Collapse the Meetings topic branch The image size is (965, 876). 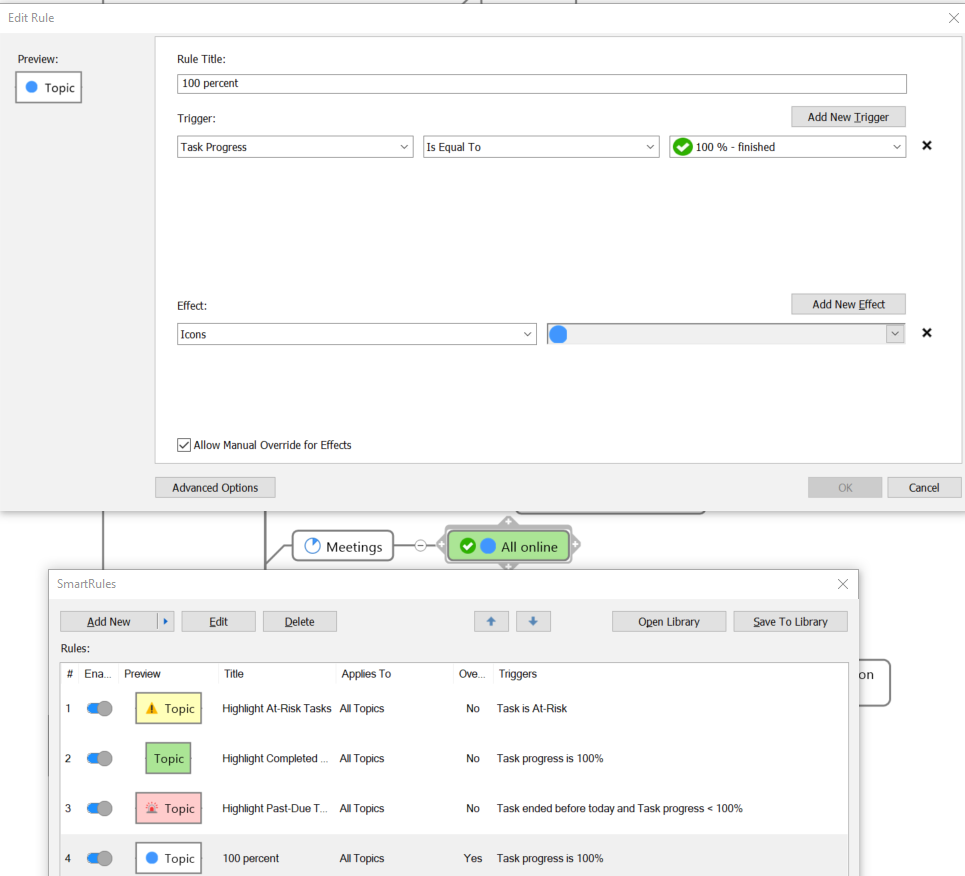[420, 546]
